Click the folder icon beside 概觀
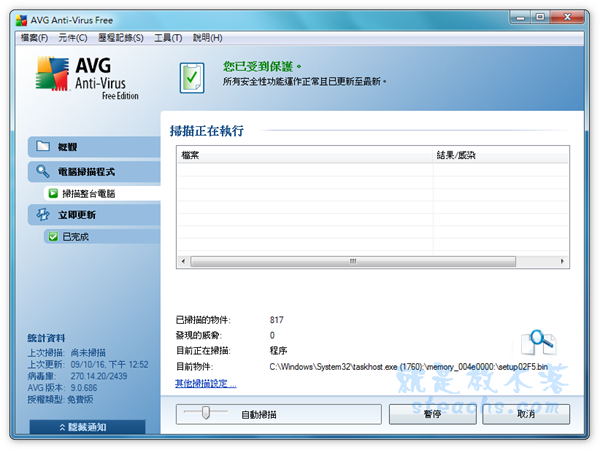The width and height of the screenshot is (600, 450). point(43,146)
